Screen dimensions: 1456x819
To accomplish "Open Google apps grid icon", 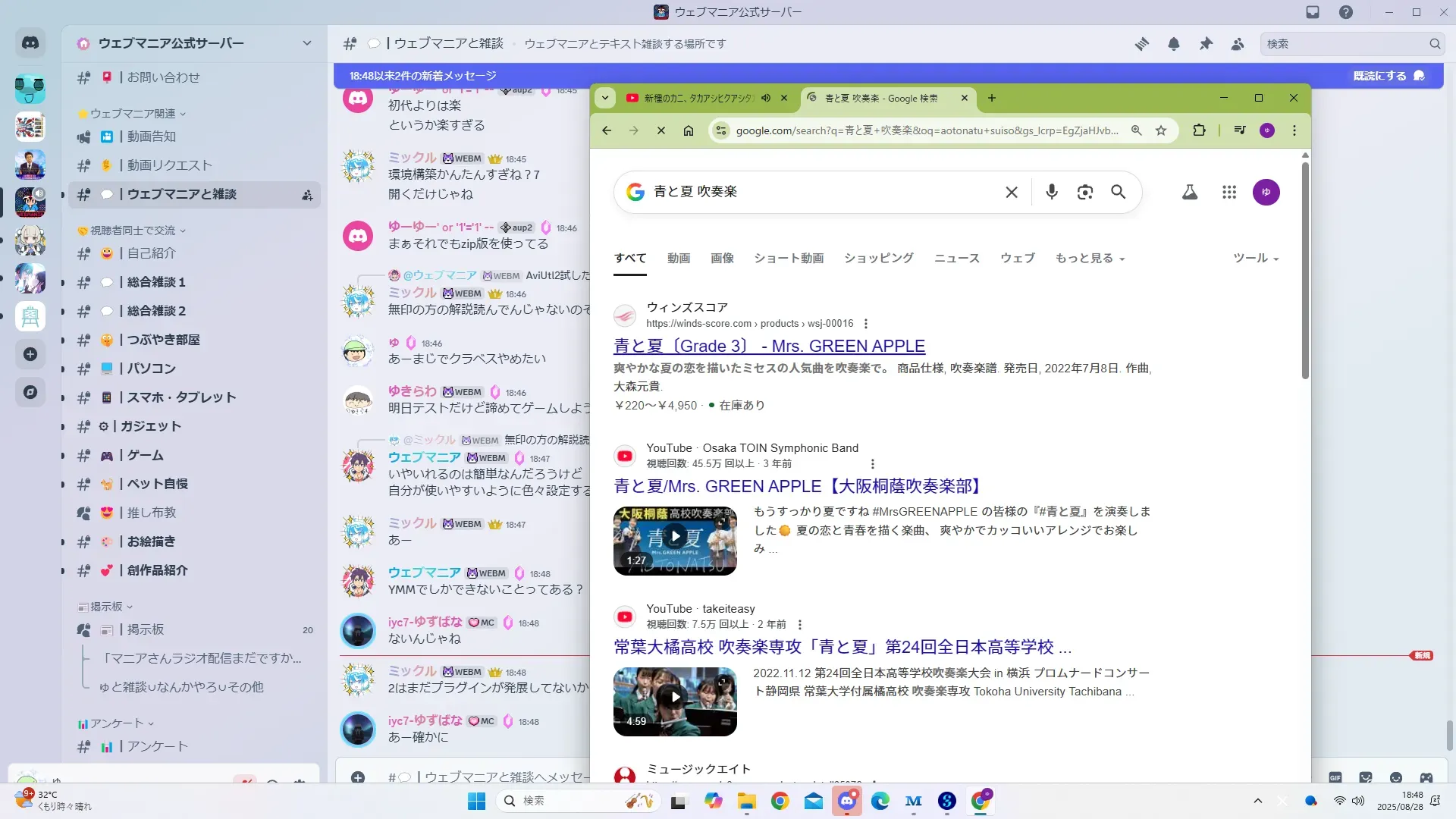I will [1229, 192].
